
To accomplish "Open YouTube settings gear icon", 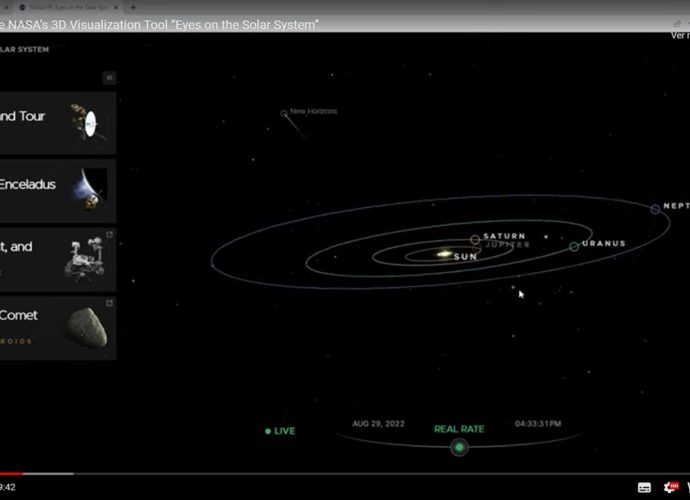I will coord(671,487).
